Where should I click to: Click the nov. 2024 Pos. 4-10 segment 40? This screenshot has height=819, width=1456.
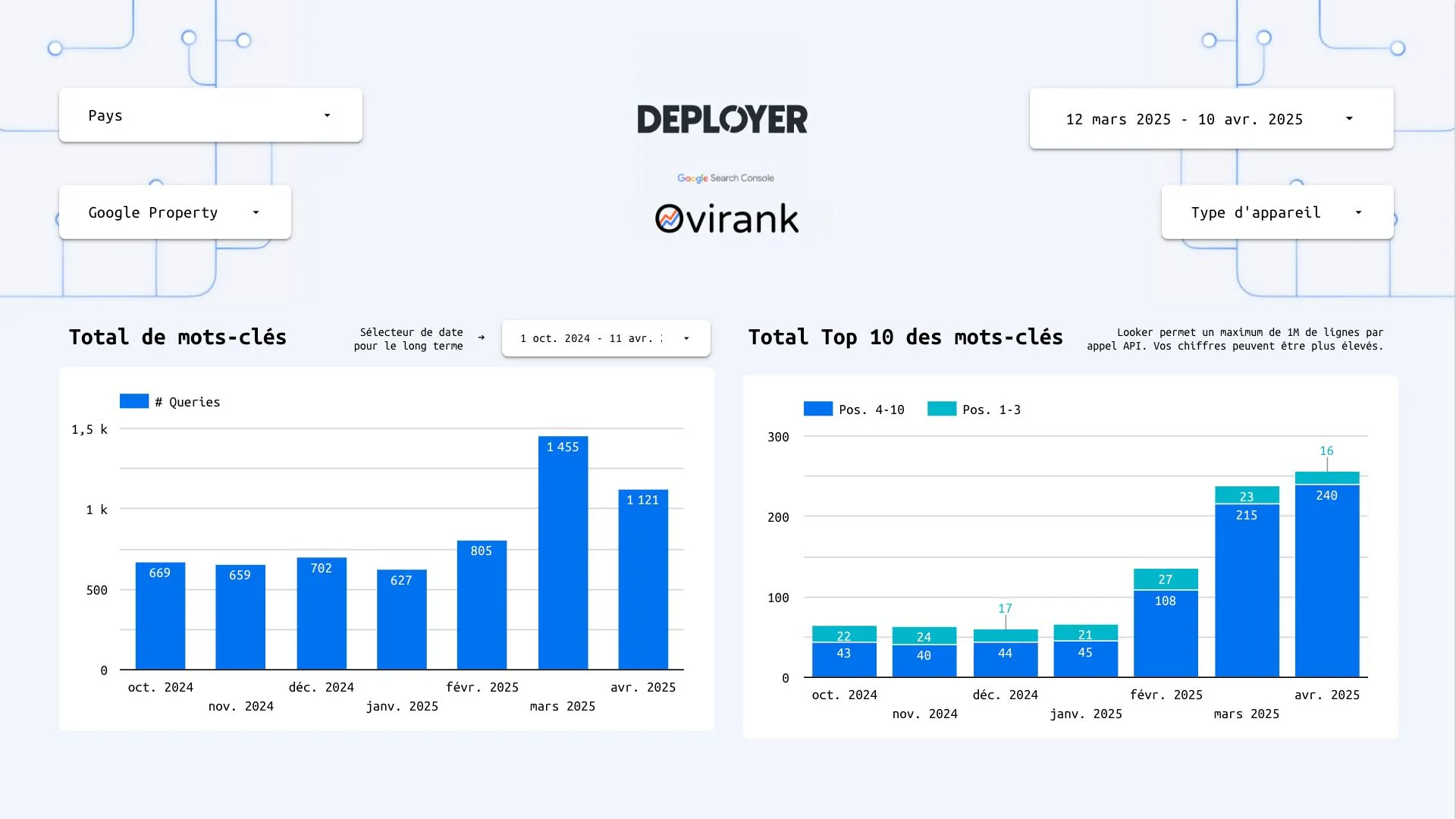pos(924,661)
